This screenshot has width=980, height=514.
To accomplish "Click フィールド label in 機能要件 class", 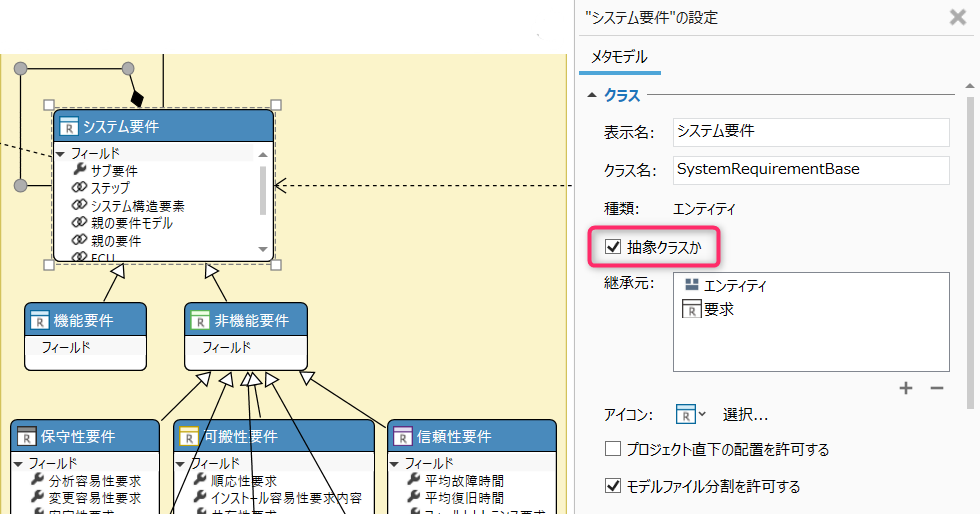I will [66, 347].
